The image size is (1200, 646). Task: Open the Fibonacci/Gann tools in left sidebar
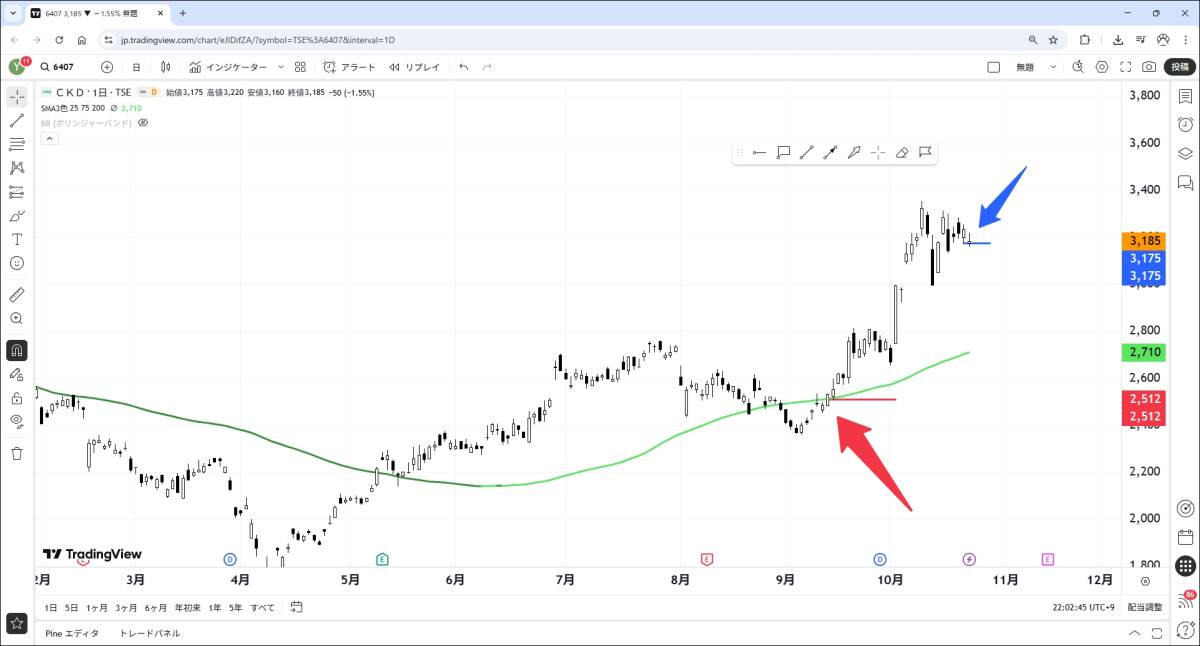coord(17,144)
